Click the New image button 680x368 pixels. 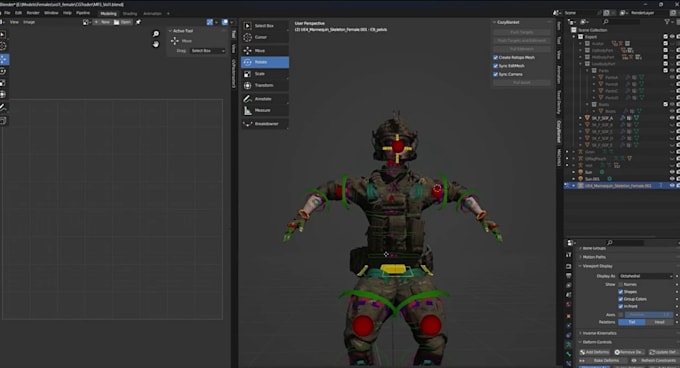102,22
